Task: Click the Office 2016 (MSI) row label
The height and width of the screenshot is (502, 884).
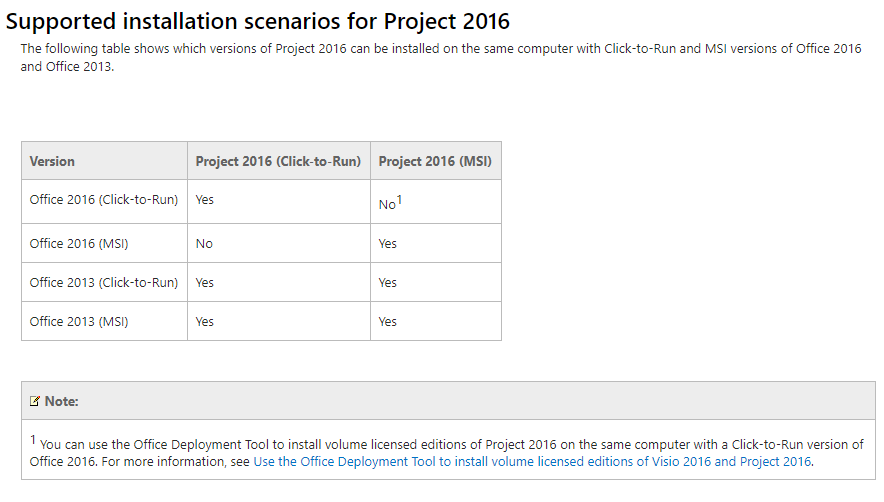Action: coord(79,244)
